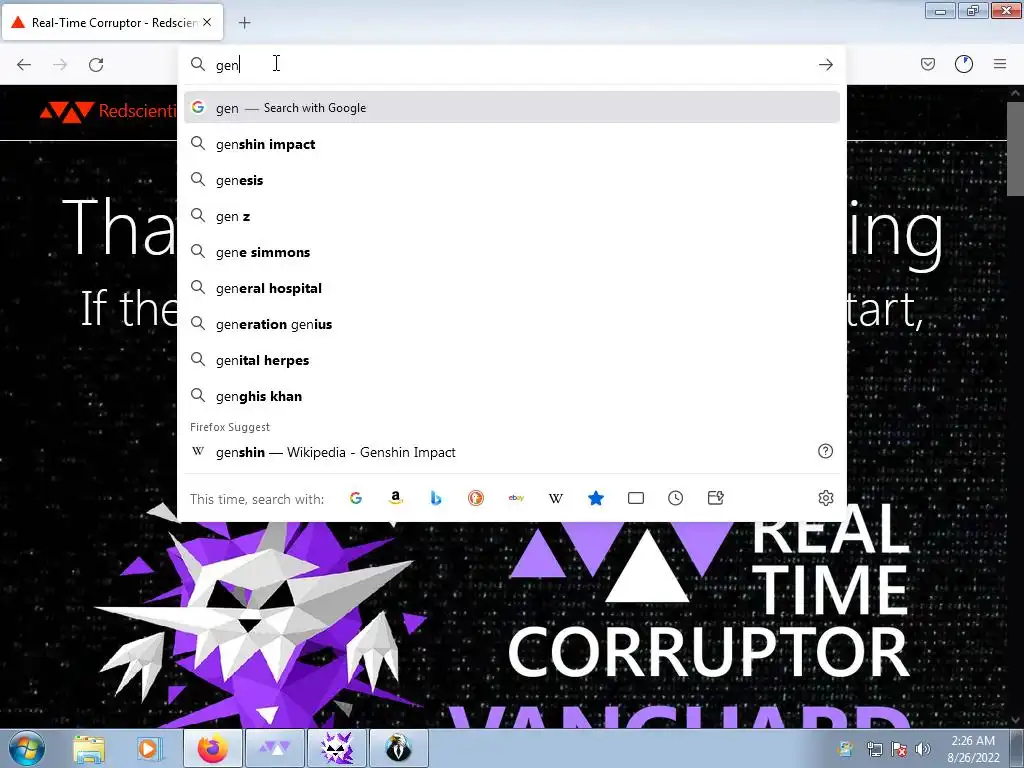Search this time with Bing icon
This screenshot has height=768, width=1024.
click(x=436, y=498)
